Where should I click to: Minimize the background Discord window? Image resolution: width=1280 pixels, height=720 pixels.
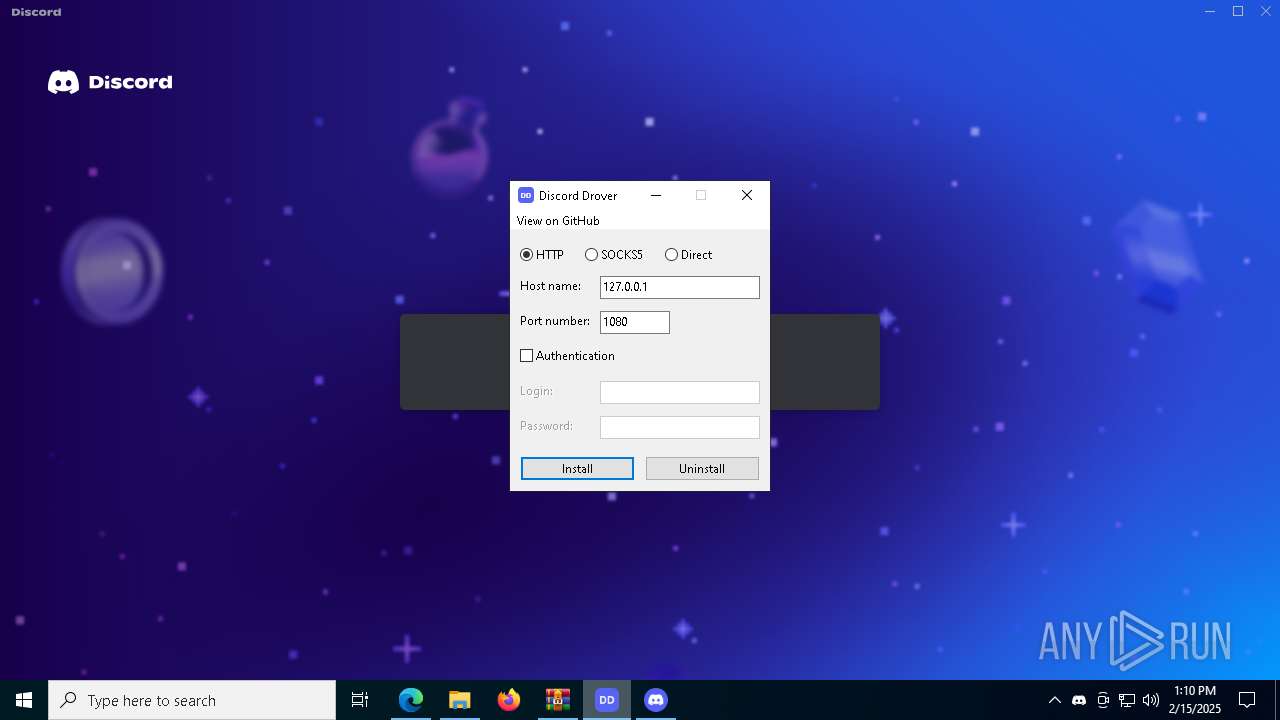[x=1211, y=11]
